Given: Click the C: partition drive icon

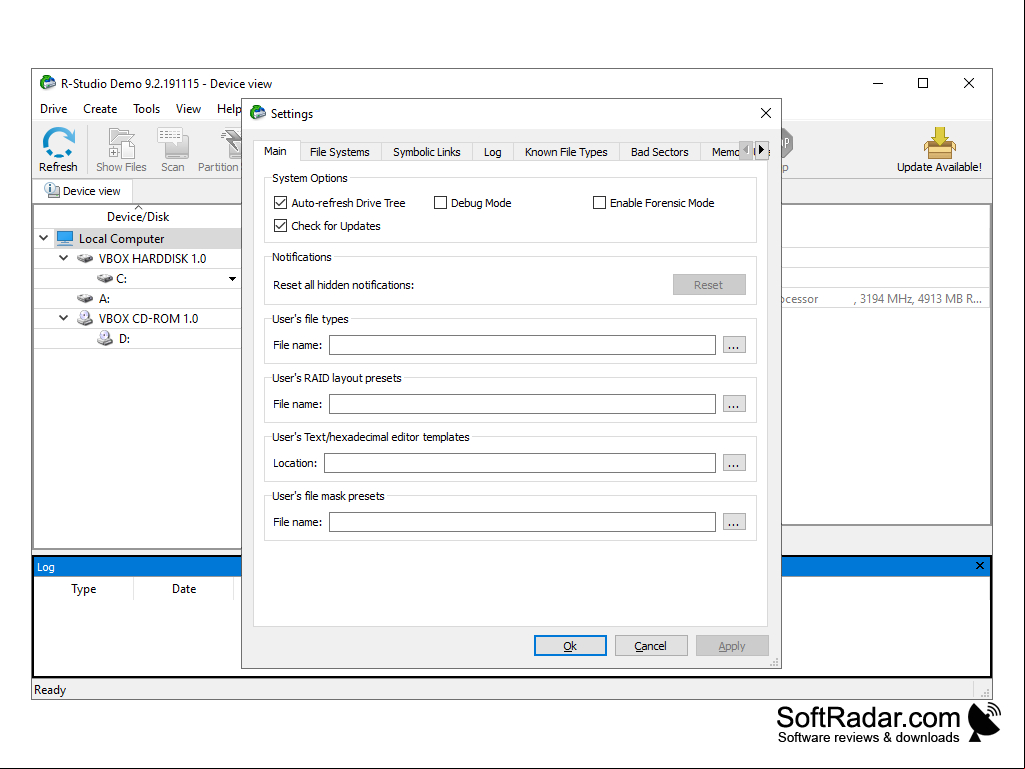Looking at the screenshot, I should coord(105,279).
